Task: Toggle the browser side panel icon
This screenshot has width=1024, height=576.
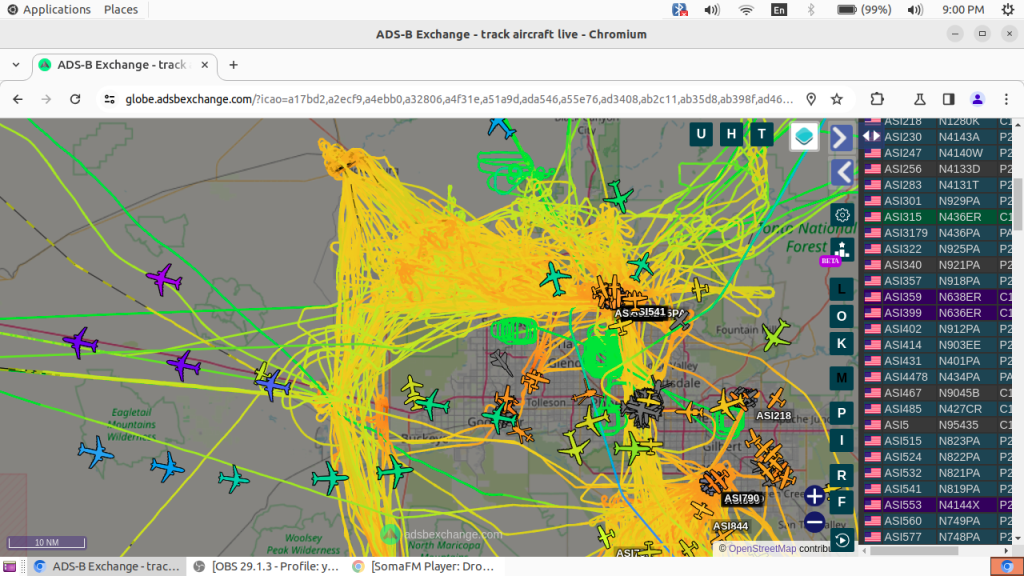Action: (948, 99)
